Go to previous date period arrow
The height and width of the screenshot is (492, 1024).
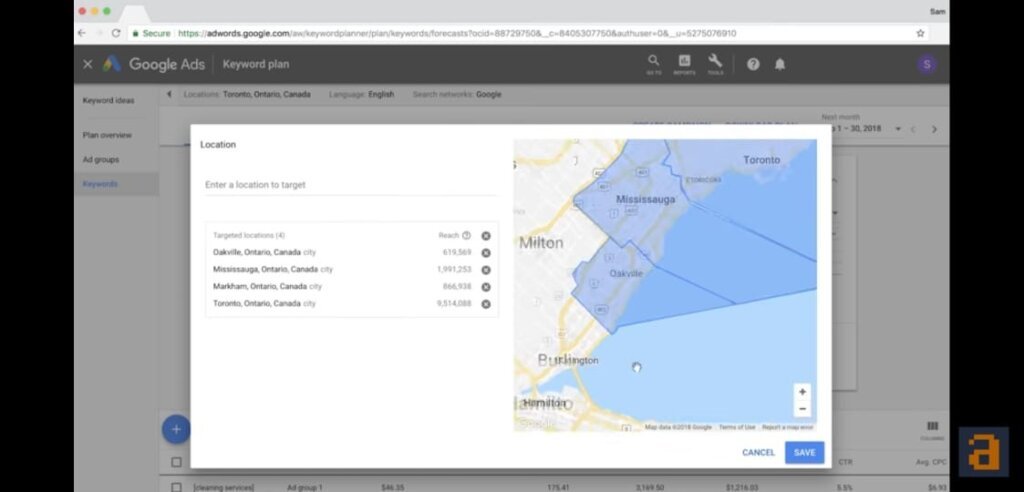pos(913,129)
